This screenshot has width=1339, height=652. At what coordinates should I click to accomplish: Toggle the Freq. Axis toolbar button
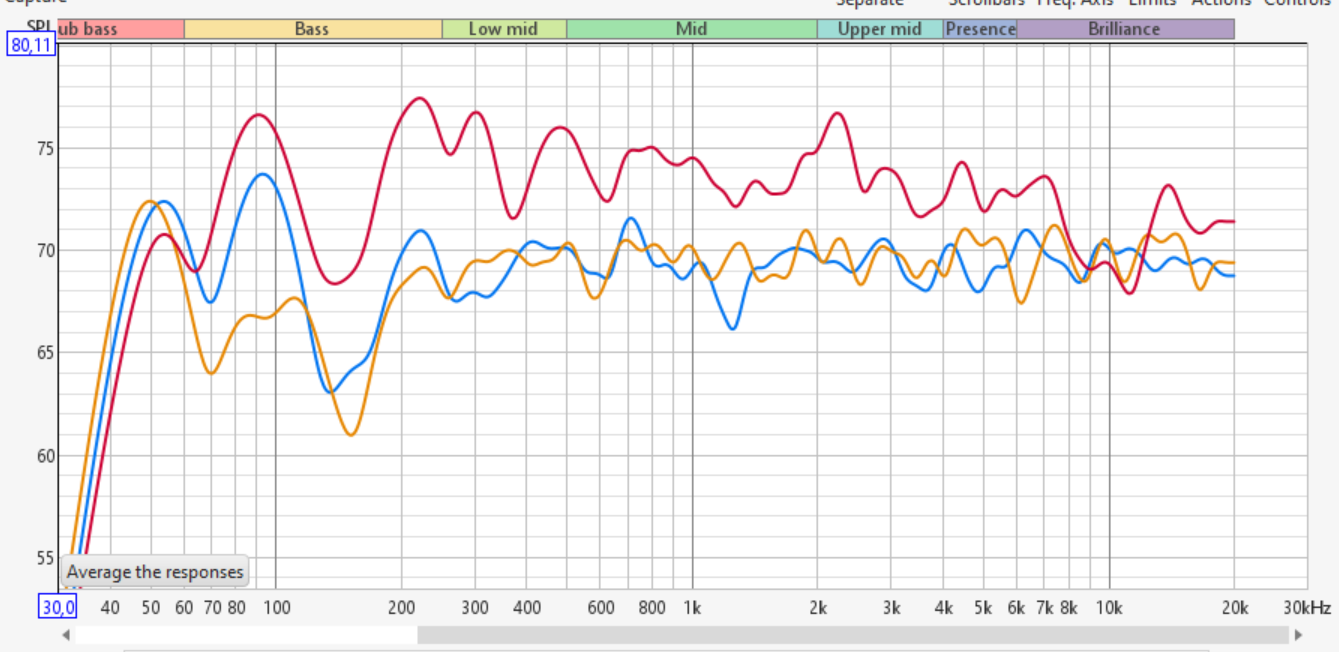[1074, 3]
